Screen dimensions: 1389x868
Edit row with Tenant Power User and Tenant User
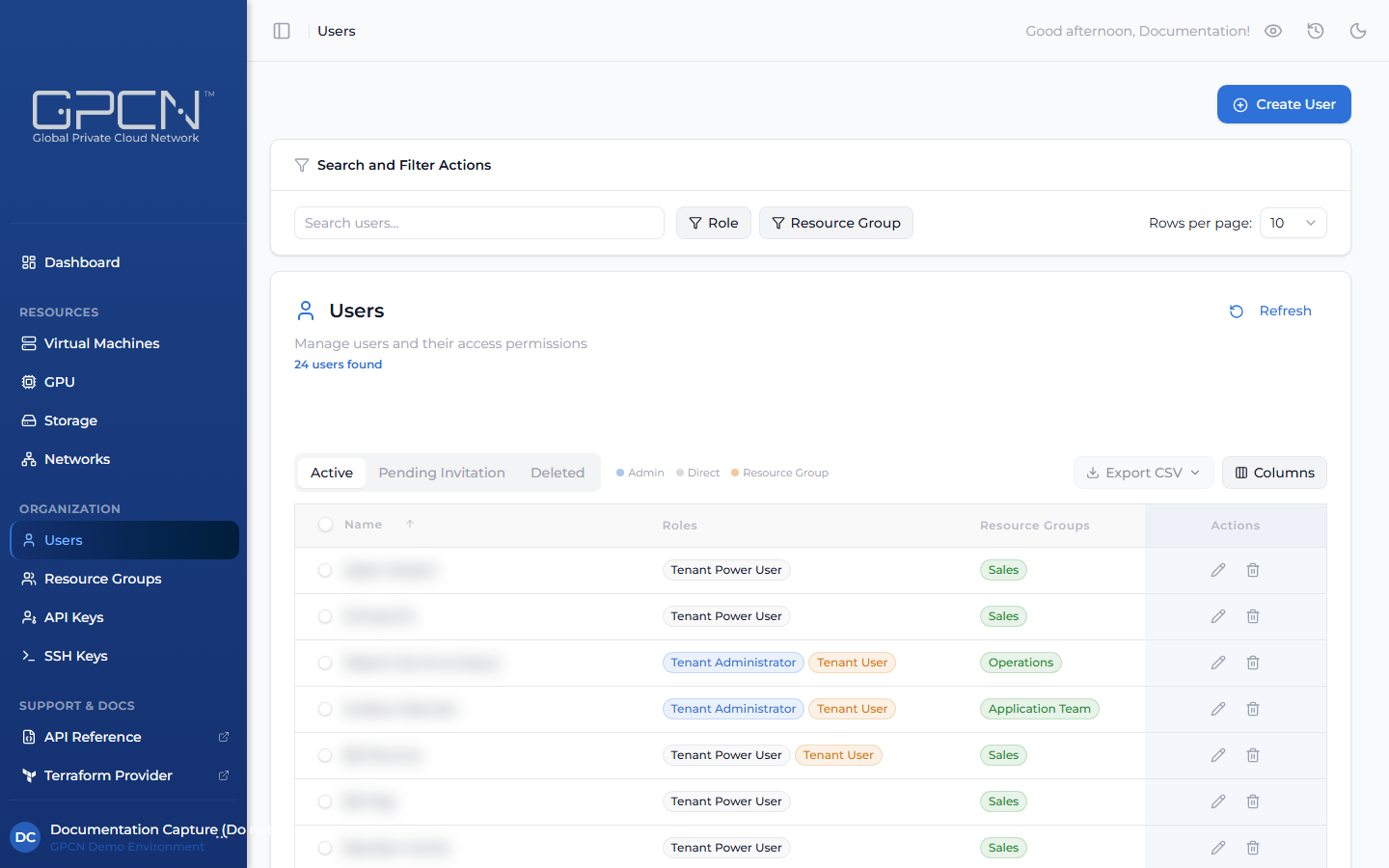[1218, 755]
